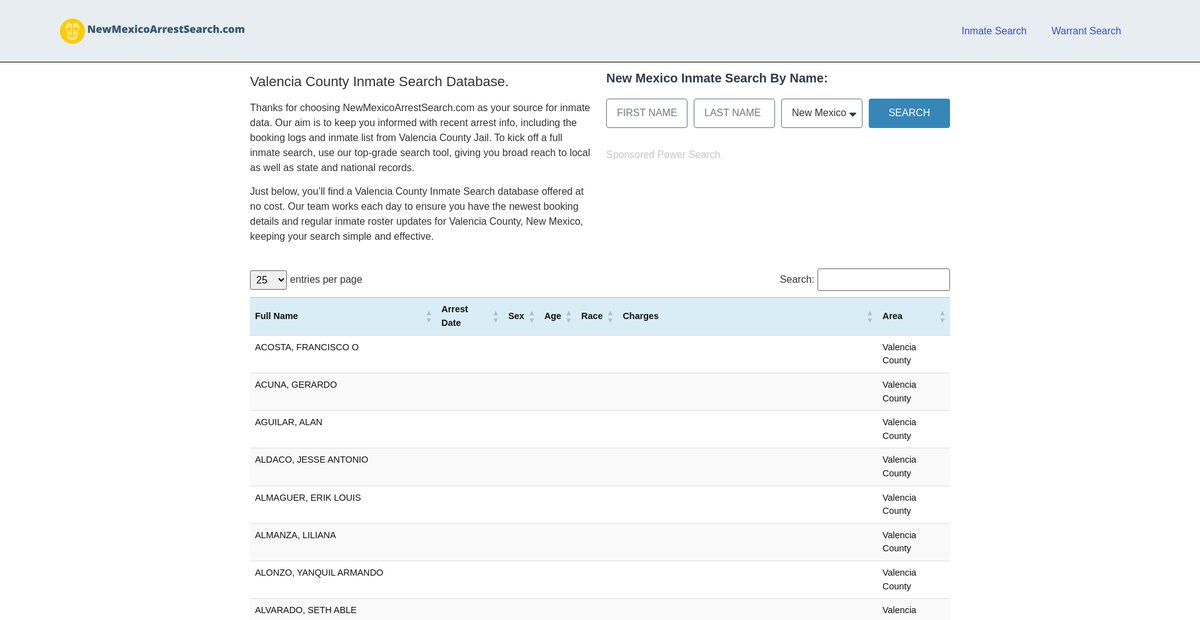Screen dimensions: 1200x620
Task: Sort by Sex column arrows
Action: click(531, 316)
